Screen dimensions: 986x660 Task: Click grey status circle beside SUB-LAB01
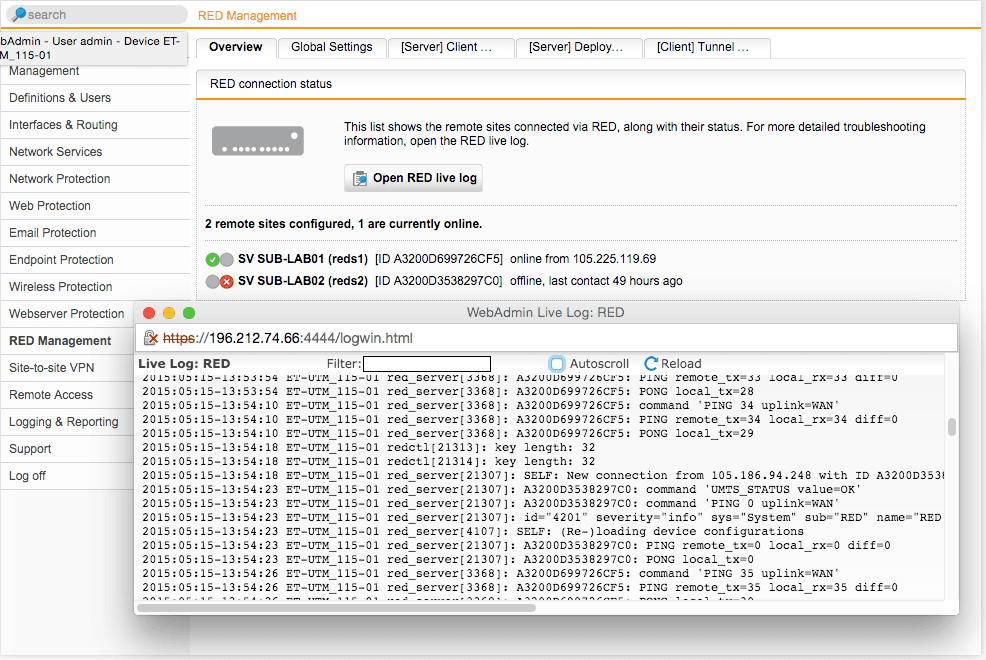(x=227, y=259)
